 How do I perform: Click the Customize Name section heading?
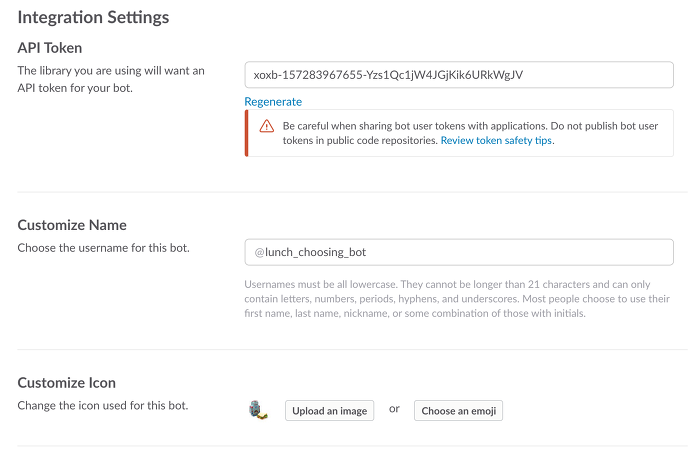coord(72,225)
